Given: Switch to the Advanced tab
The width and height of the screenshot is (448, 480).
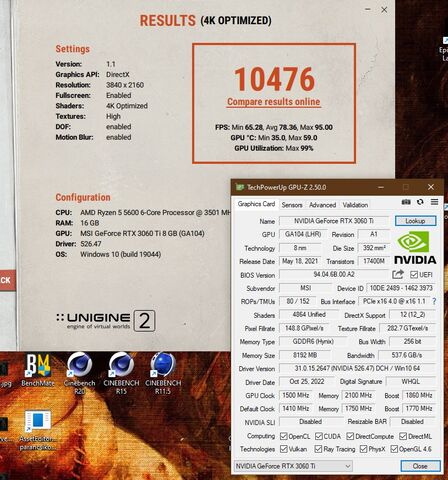Looking at the screenshot, I should click(x=322, y=205).
